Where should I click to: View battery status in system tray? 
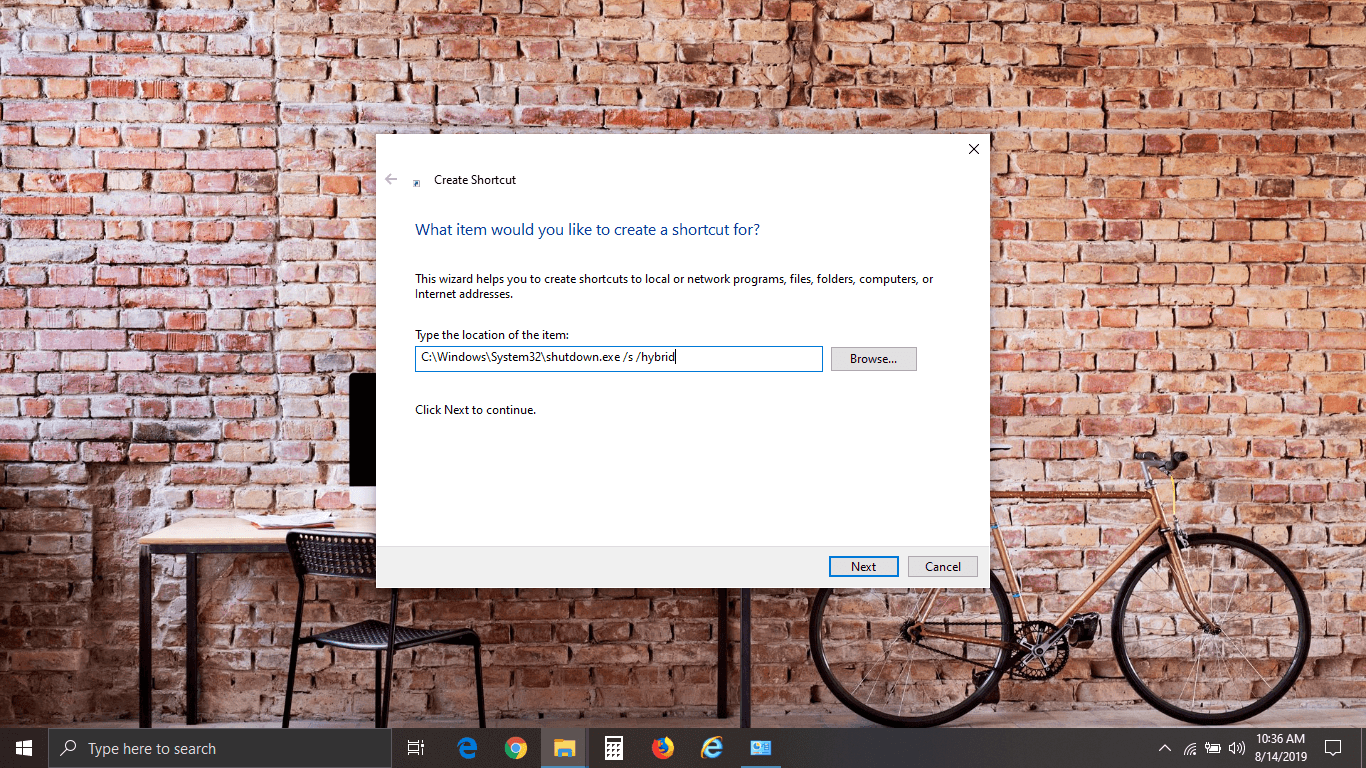tap(1212, 747)
